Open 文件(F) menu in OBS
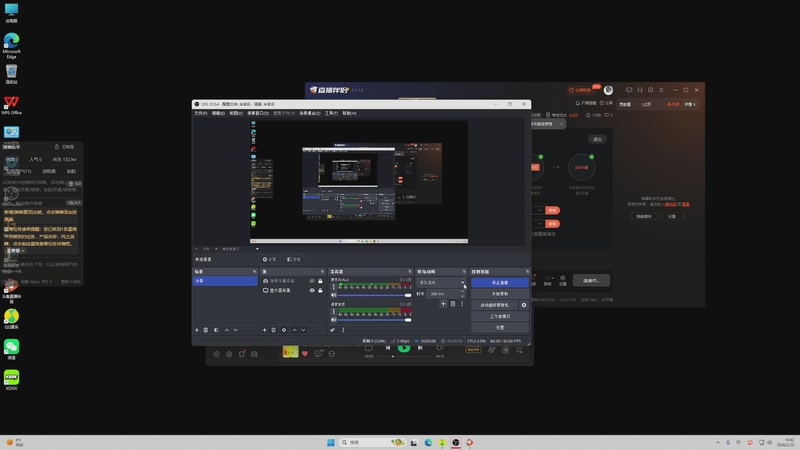Screen dimensions: 800x450 pyautogui.click(x=201, y=113)
